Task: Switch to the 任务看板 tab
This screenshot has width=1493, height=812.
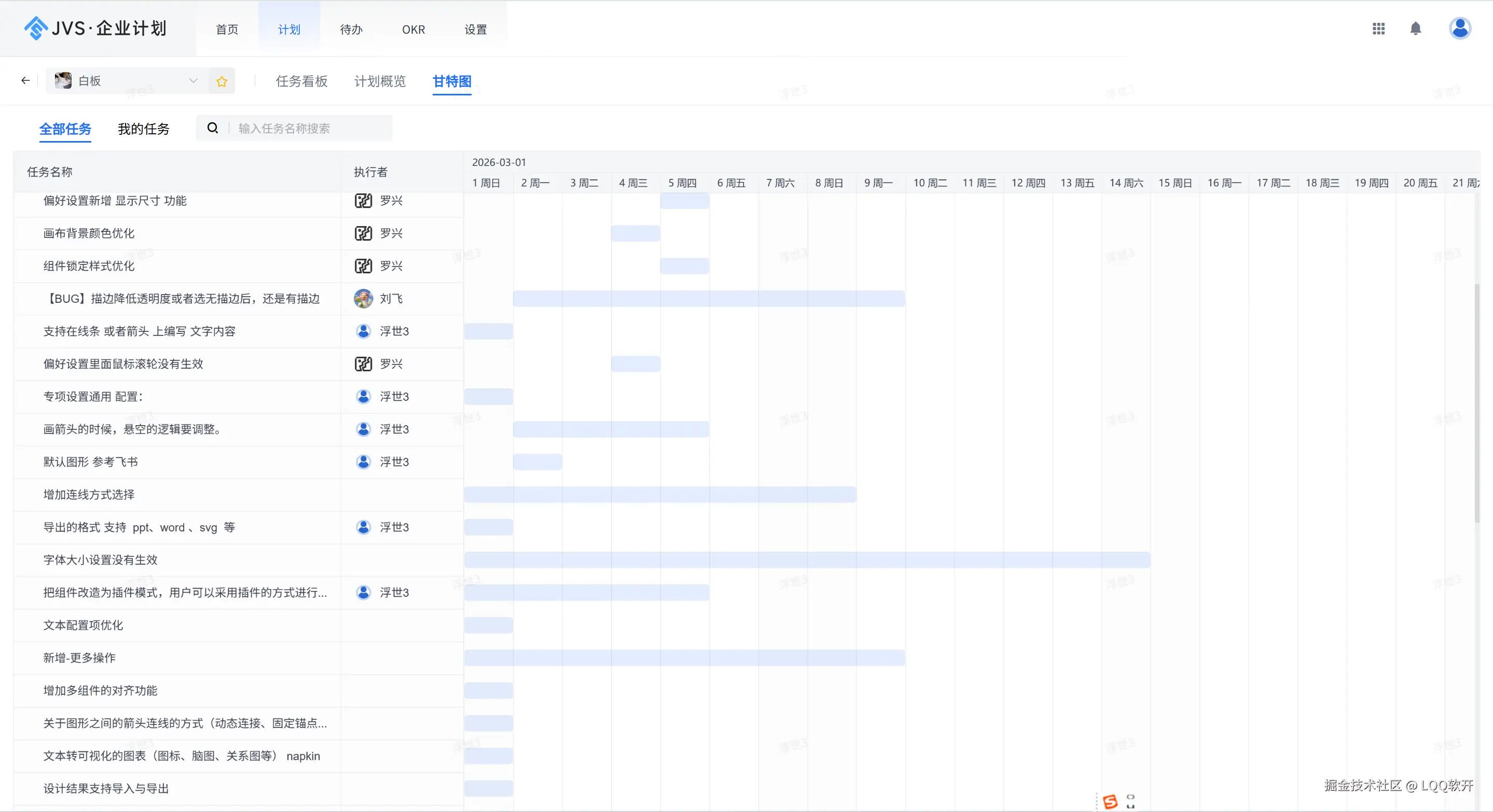Action: (x=301, y=81)
